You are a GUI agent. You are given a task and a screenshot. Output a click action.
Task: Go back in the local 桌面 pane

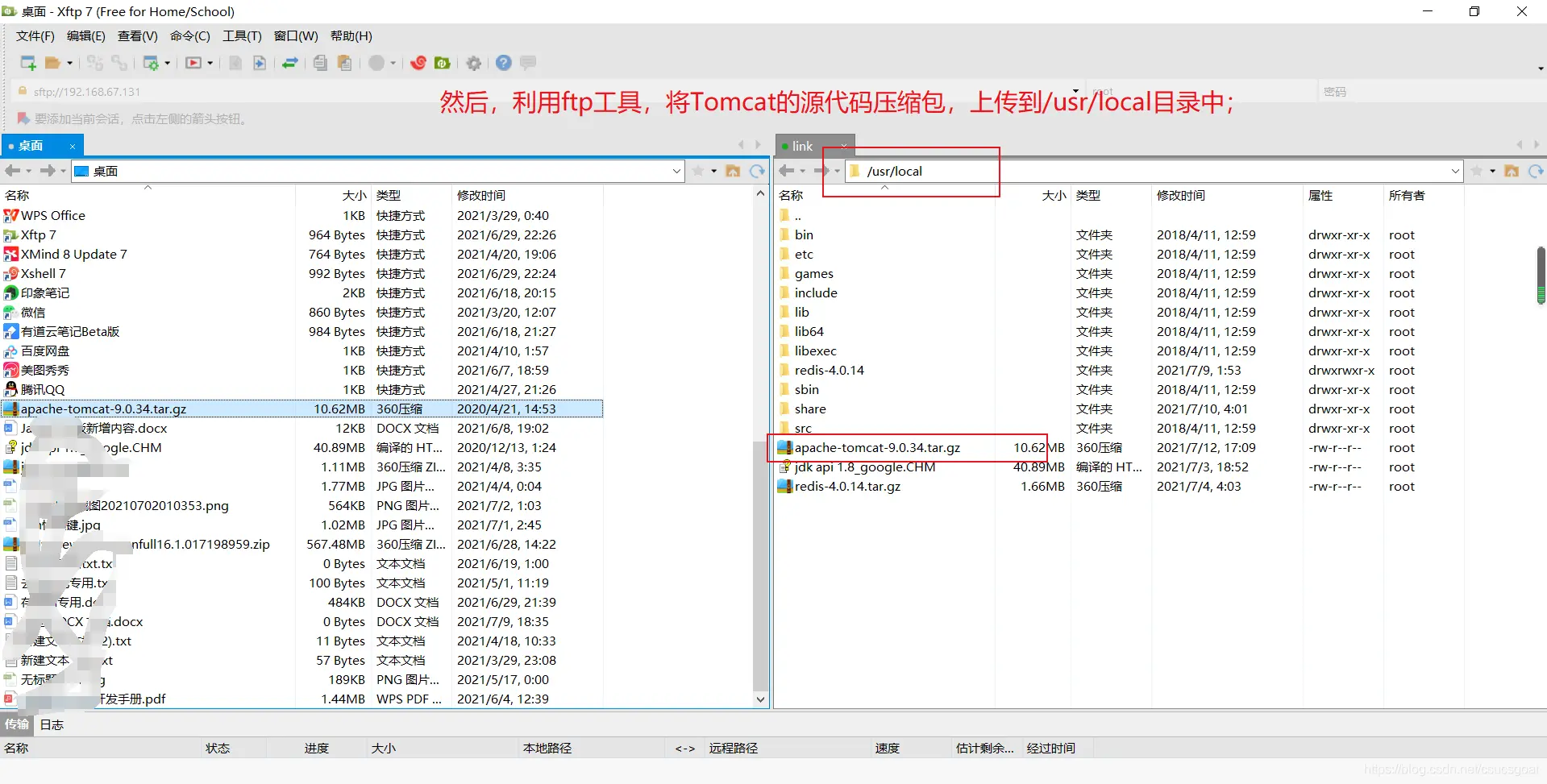[13, 171]
